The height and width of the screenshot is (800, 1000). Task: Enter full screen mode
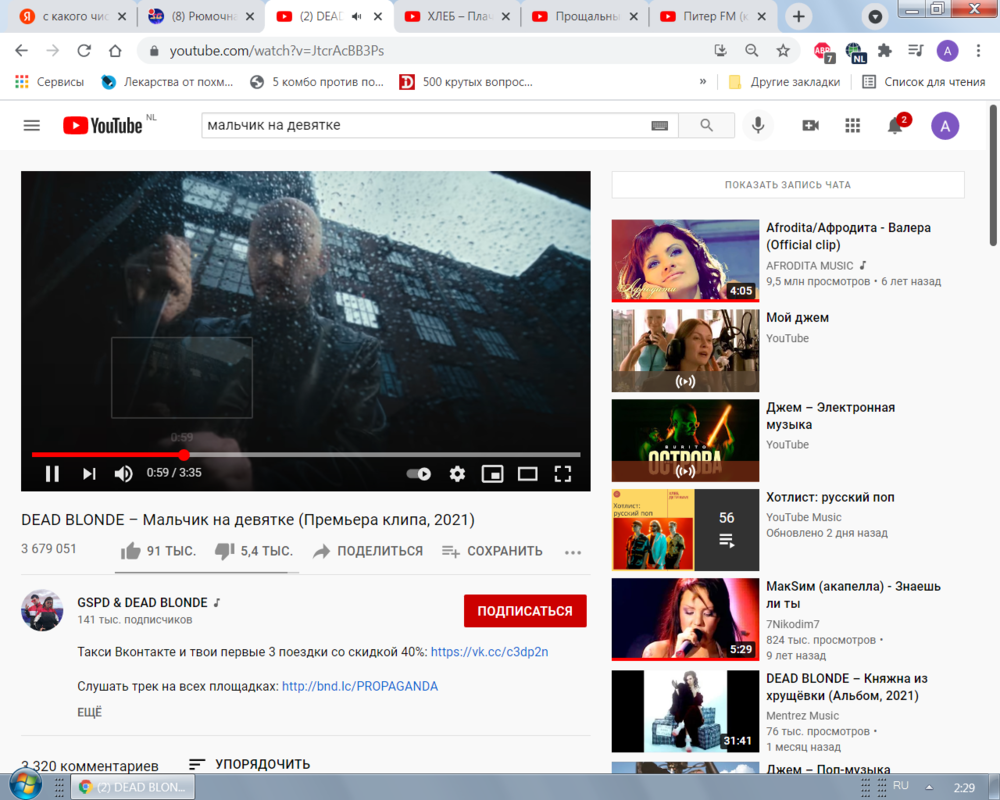(x=562, y=473)
